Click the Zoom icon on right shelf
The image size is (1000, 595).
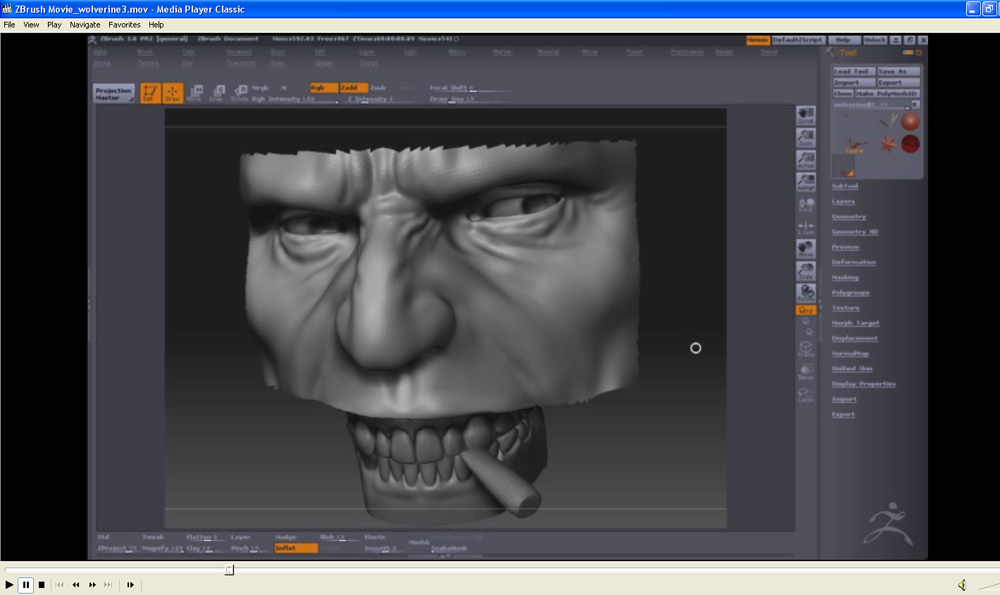(x=805, y=138)
